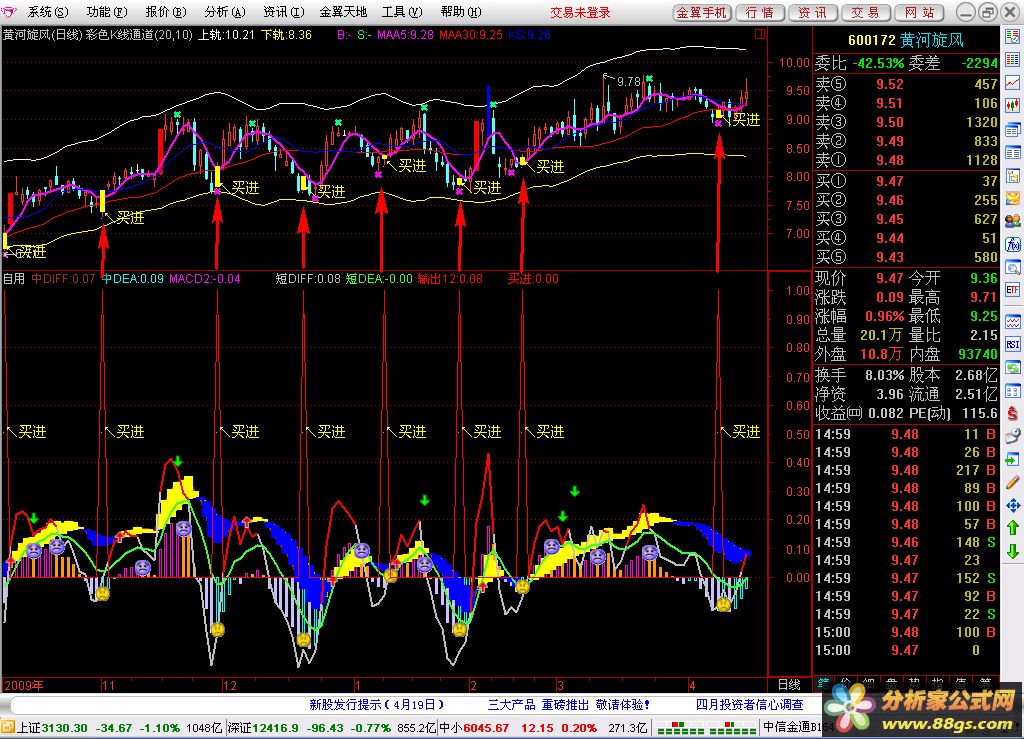Click the magnifier search icon
The width and height of the screenshot is (1024, 739).
[1012, 267]
